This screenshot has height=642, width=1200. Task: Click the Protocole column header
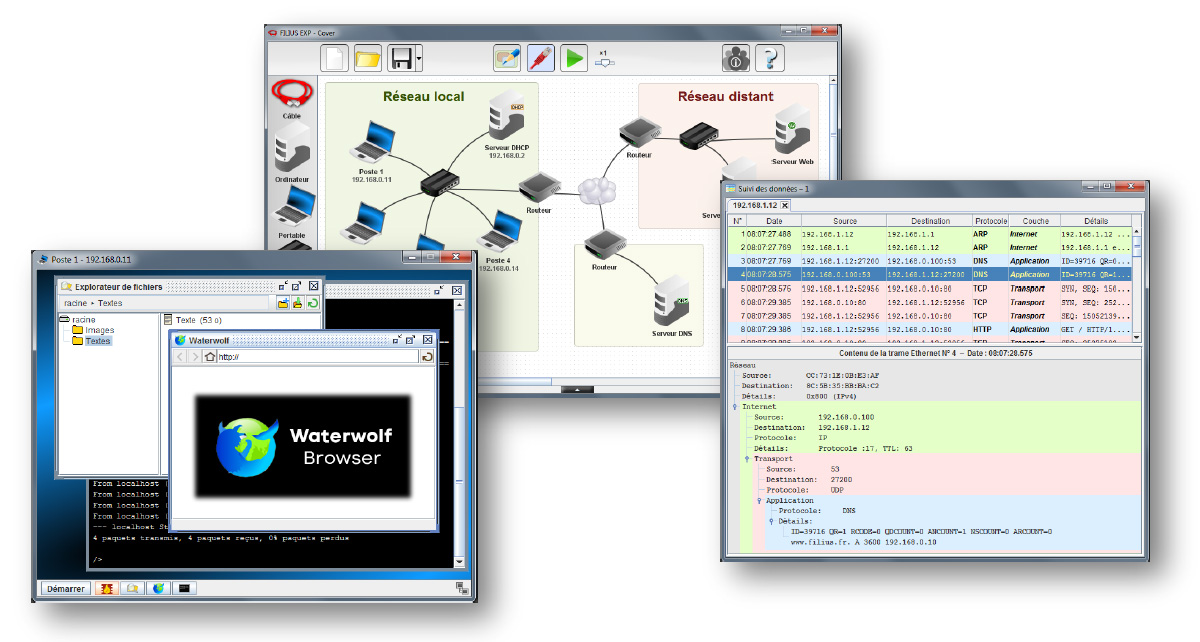[990, 220]
